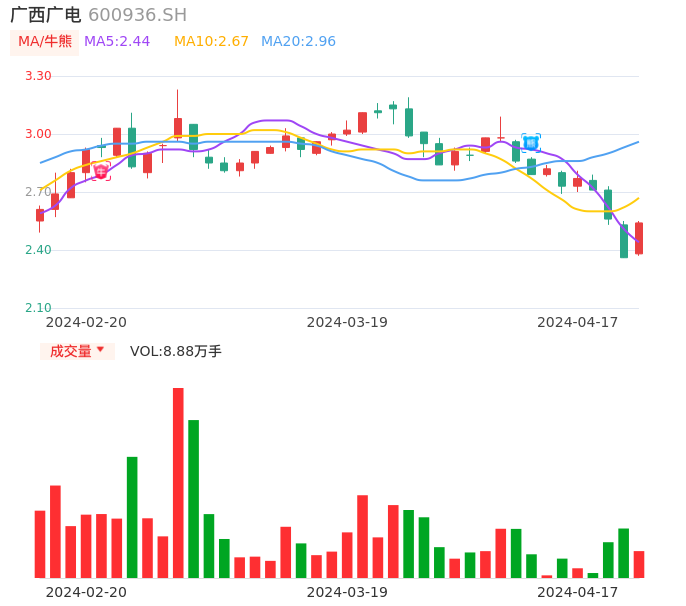The width and height of the screenshot is (686, 606).
Task: Click the VOL:8.88万手 volume readout
Action: click(x=176, y=351)
